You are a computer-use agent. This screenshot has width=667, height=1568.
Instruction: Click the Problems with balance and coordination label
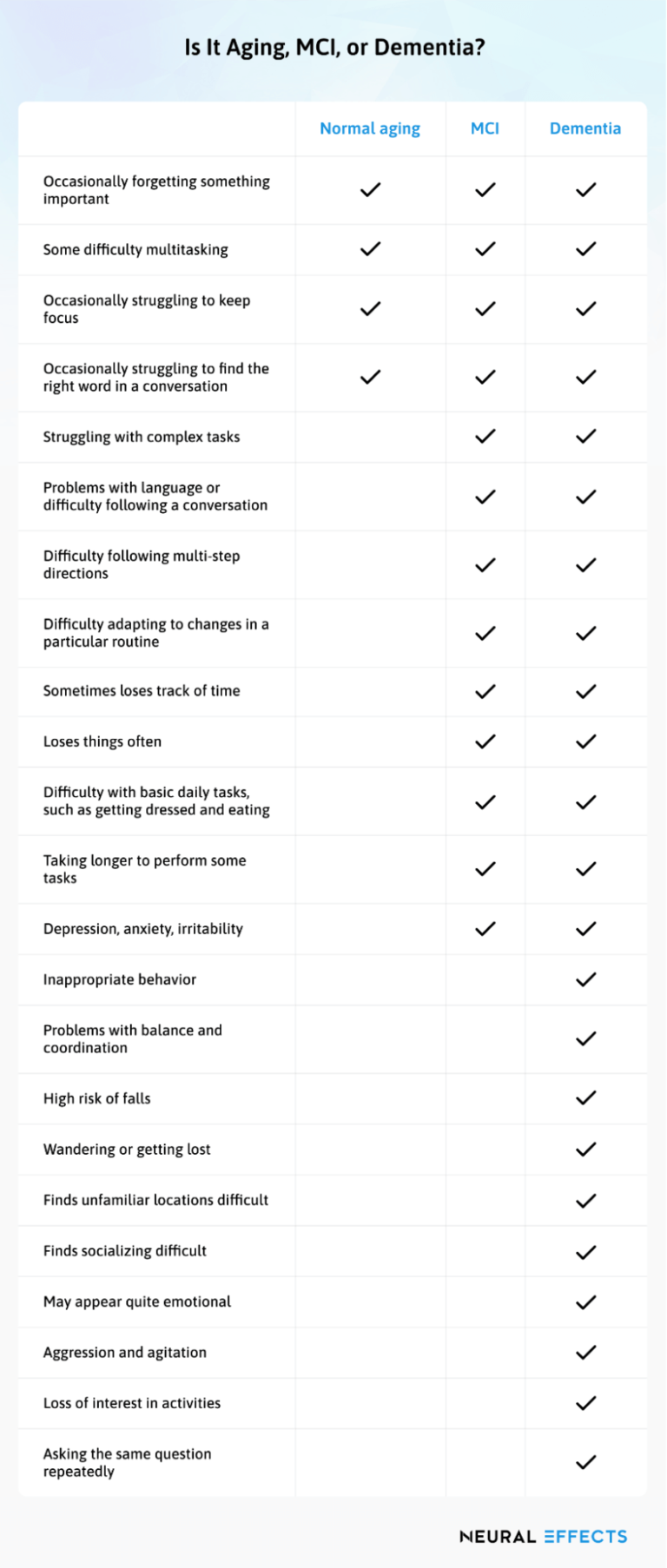(133, 1038)
